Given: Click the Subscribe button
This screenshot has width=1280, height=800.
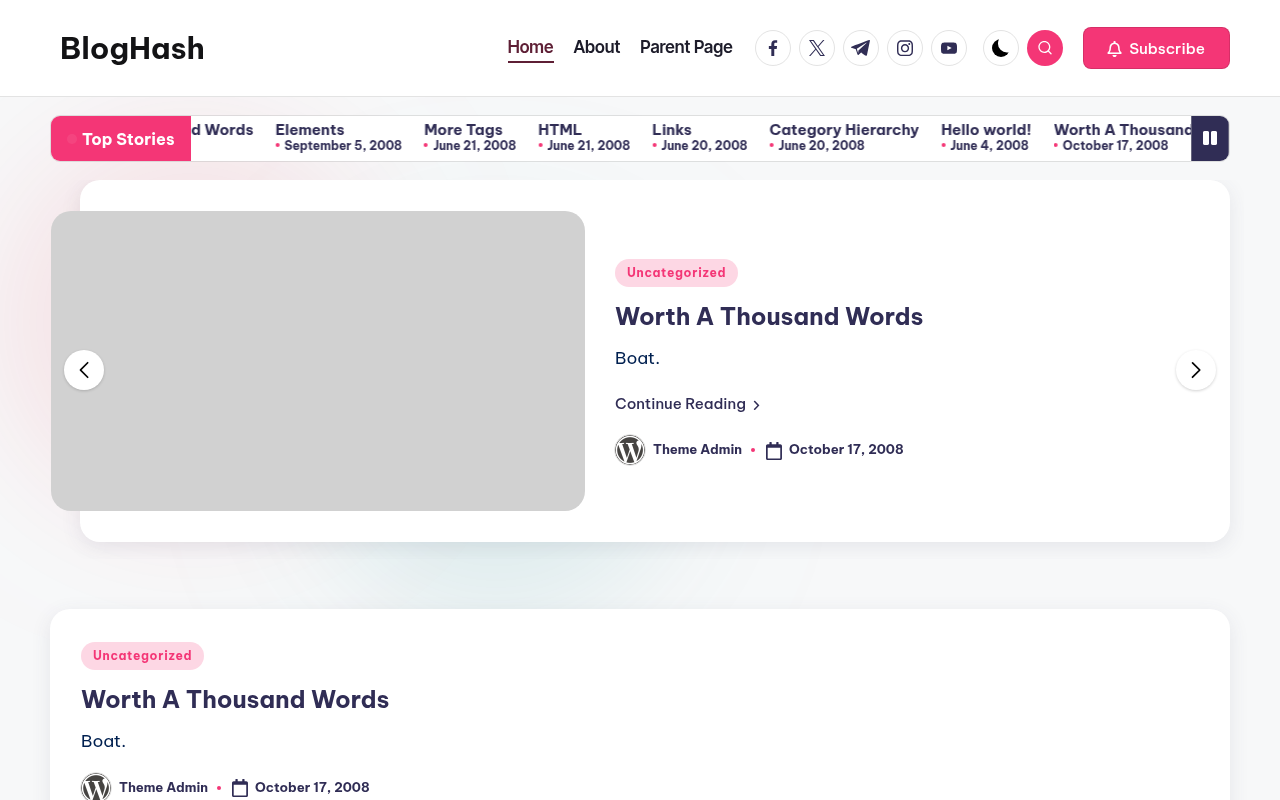Looking at the screenshot, I should (x=1156, y=48).
